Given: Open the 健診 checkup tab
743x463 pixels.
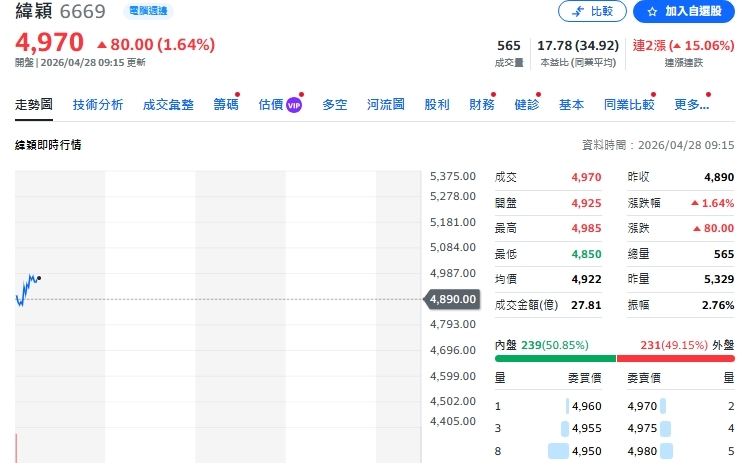Looking at the screenshot, I should coord(527,104).
